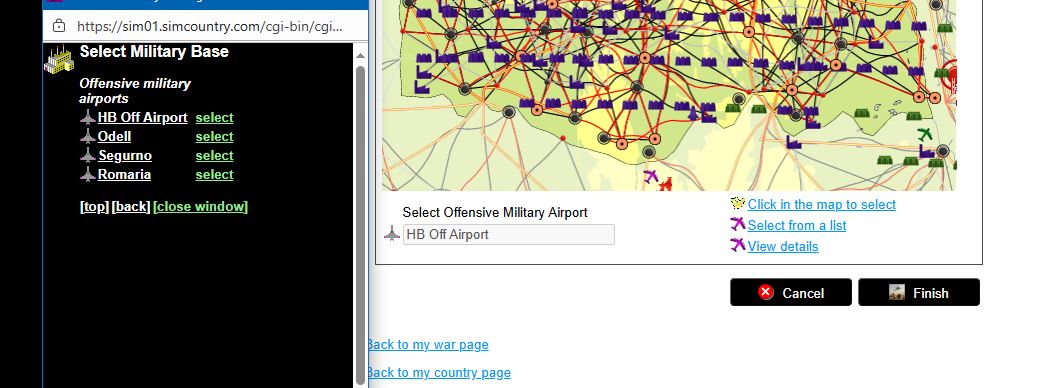Click the 'Click in the map to select' link
The height and width of the screenshot is (388, 1050).
pos(822,204)
